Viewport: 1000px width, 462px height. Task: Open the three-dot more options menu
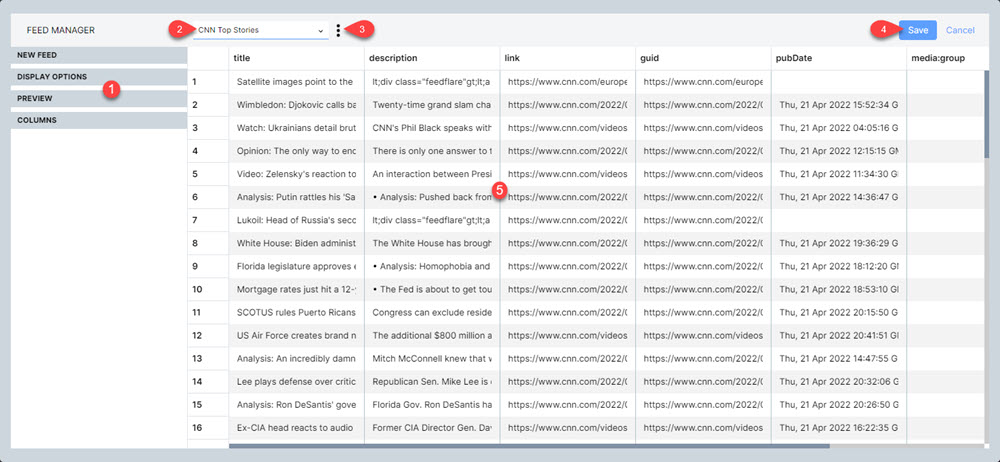pos(339,30)
